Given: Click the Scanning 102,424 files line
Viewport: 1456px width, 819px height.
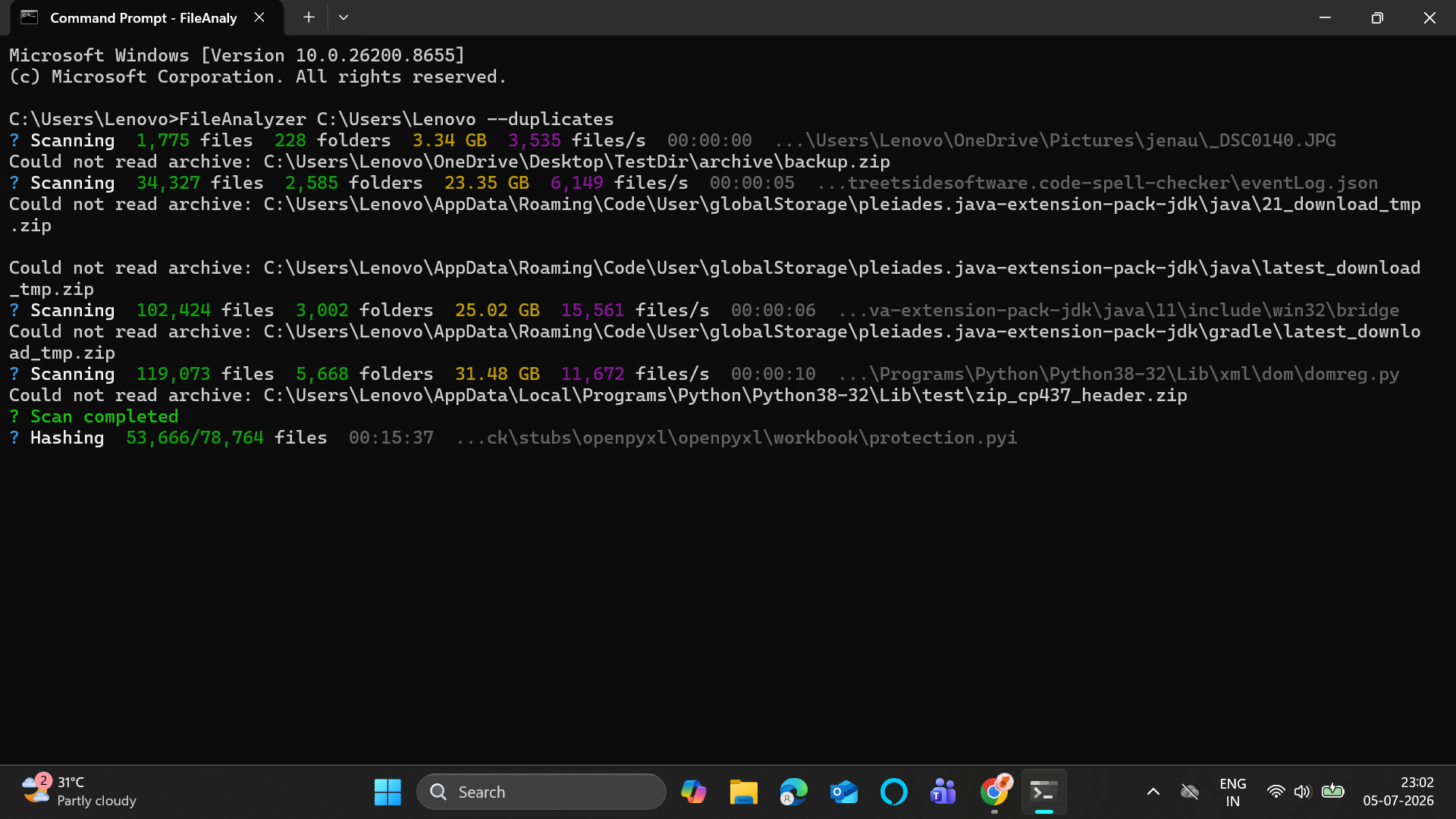Looking at the screenshot, I should (704, 310).
